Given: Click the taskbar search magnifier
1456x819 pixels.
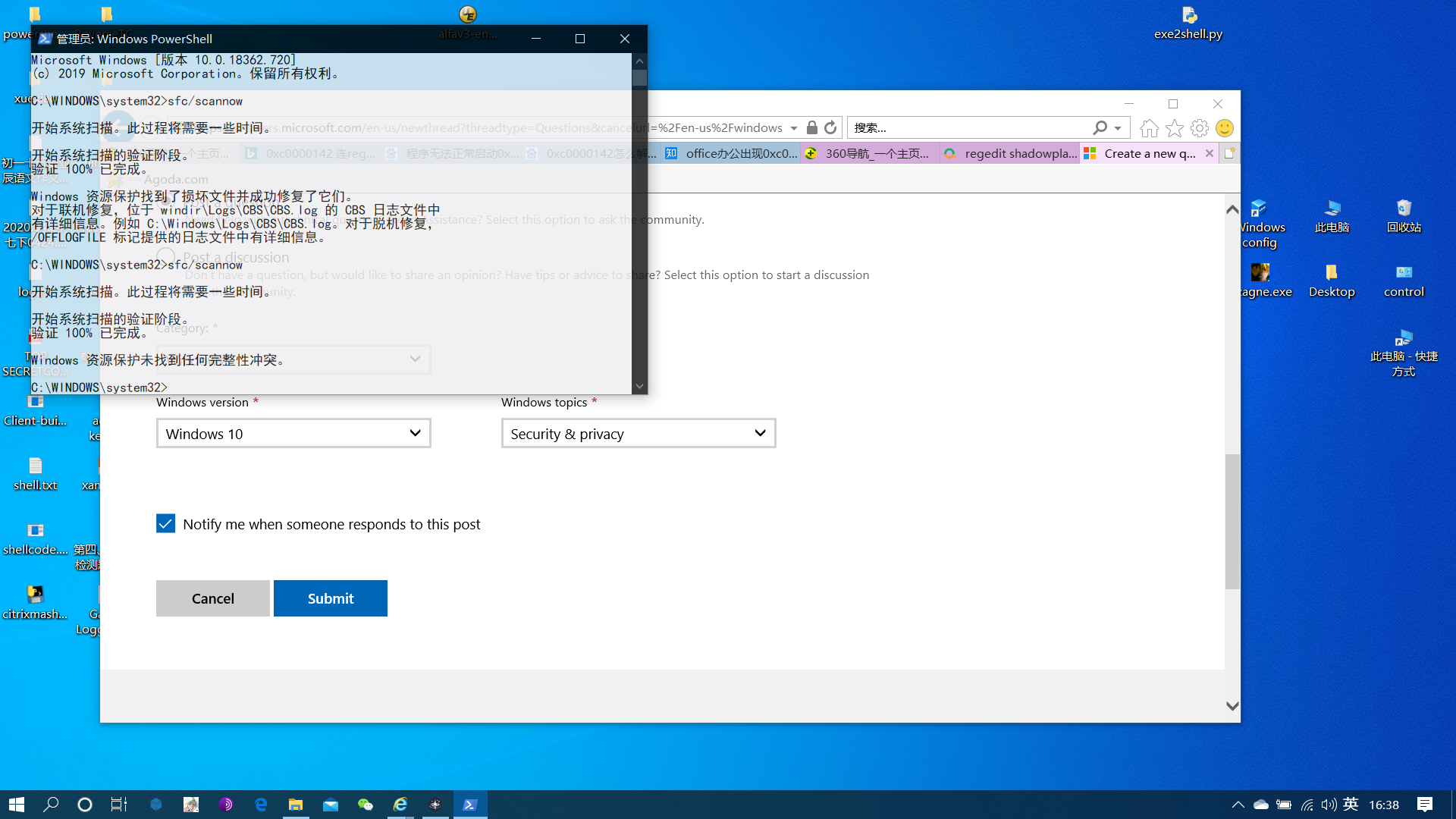Looking at the screenshot, I should (51, 805).
